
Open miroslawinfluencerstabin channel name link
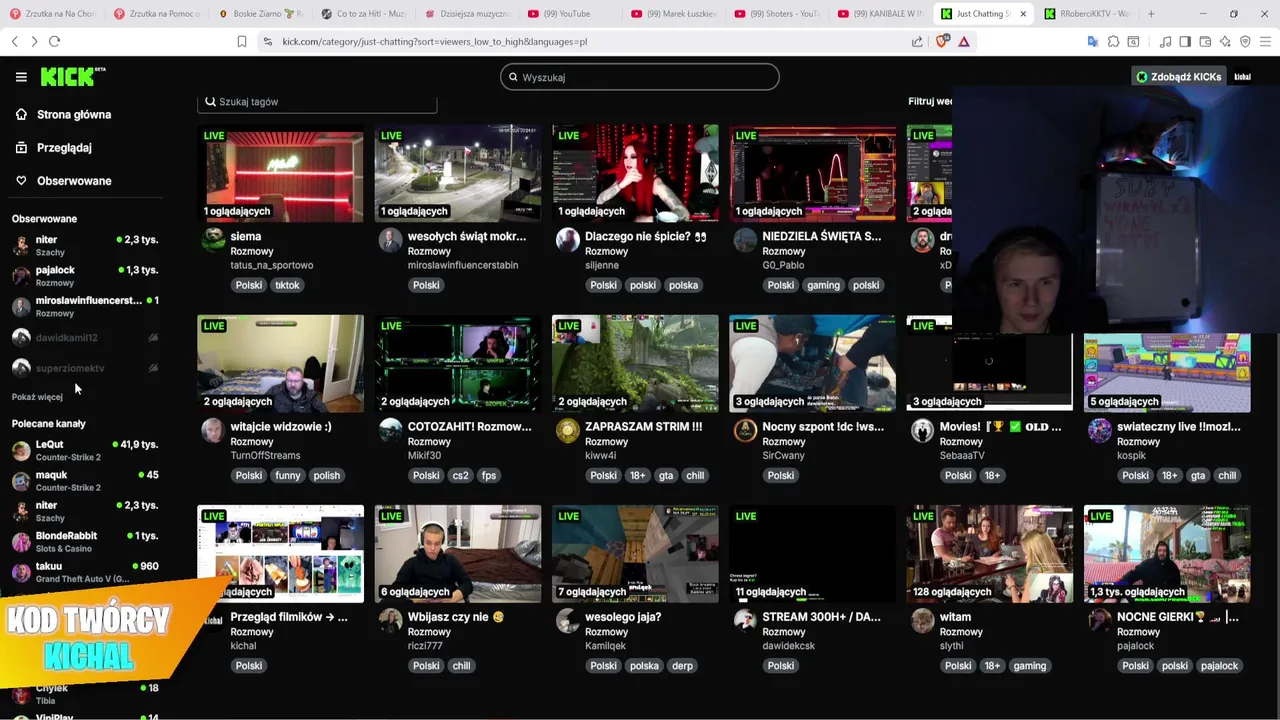[463, 265]
